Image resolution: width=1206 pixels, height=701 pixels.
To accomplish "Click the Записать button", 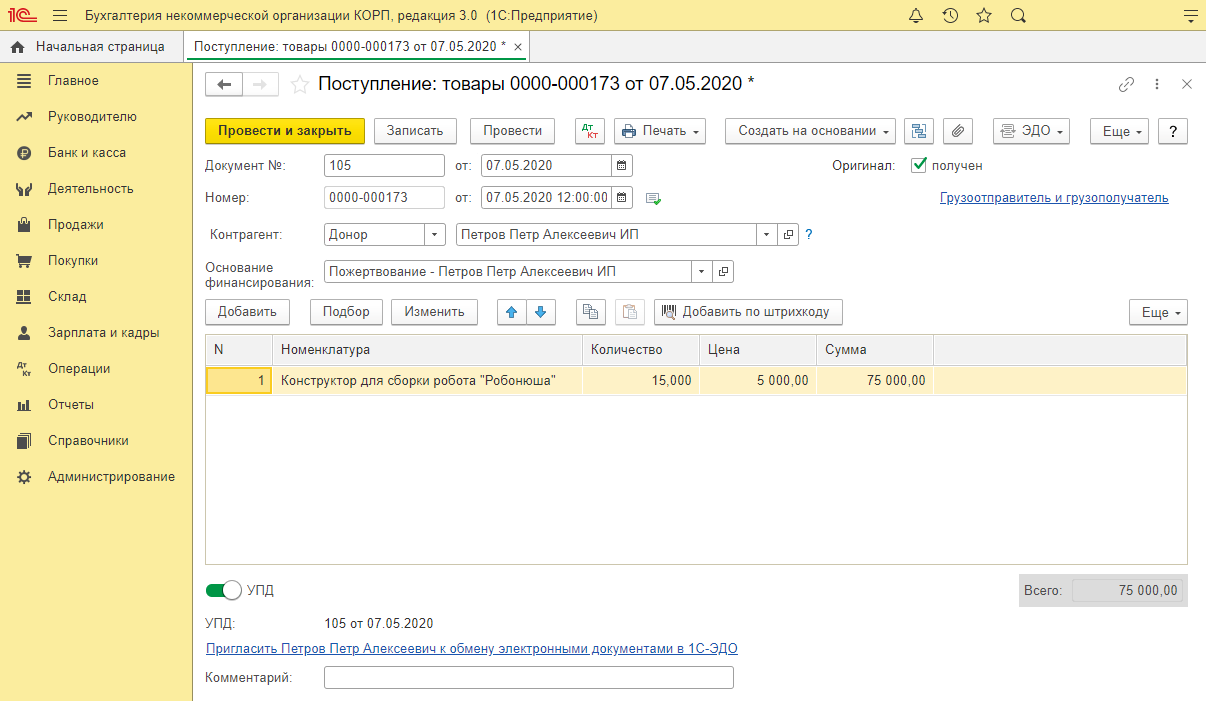I will pyautogui.click(x=415, y=131).
